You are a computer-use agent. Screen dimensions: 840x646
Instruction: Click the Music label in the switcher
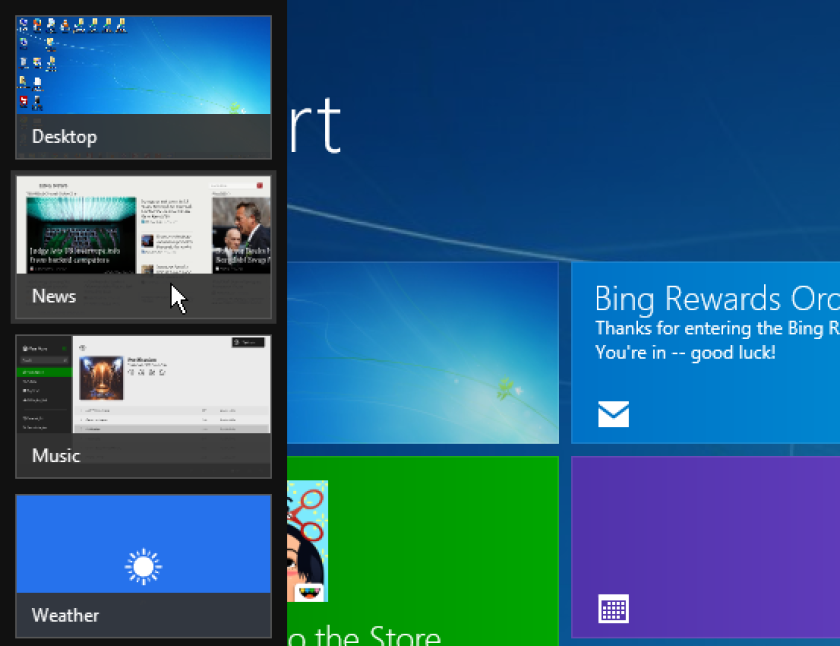[x=56, y=456]
